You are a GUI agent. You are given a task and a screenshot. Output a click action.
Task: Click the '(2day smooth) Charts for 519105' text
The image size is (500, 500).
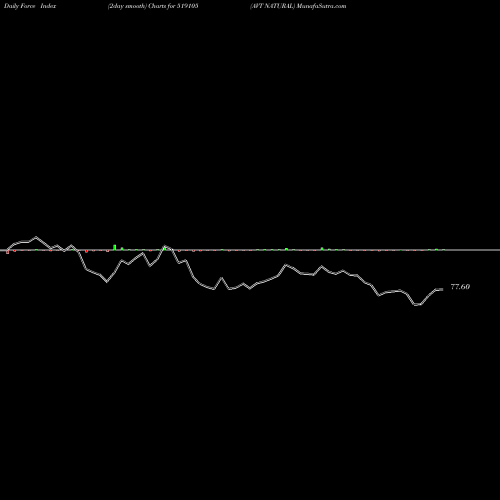153,6
